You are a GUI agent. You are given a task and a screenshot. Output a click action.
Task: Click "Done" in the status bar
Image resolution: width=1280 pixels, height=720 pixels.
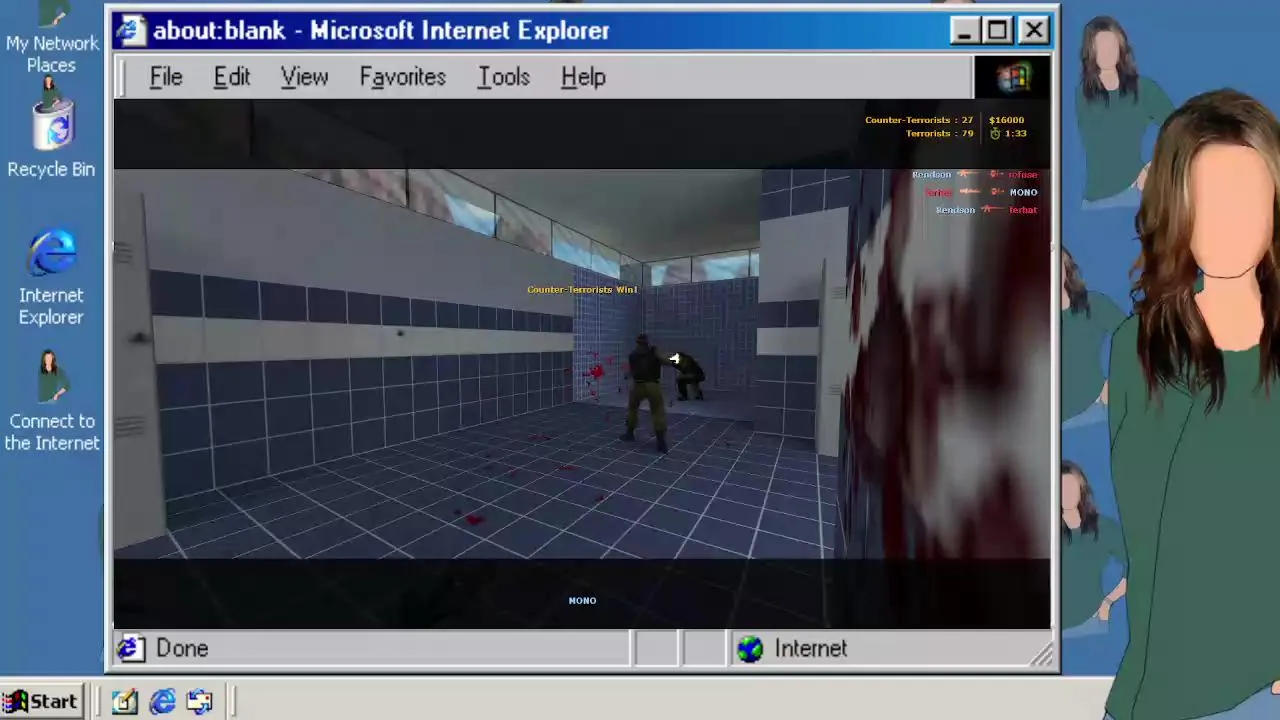pos(182,649)
